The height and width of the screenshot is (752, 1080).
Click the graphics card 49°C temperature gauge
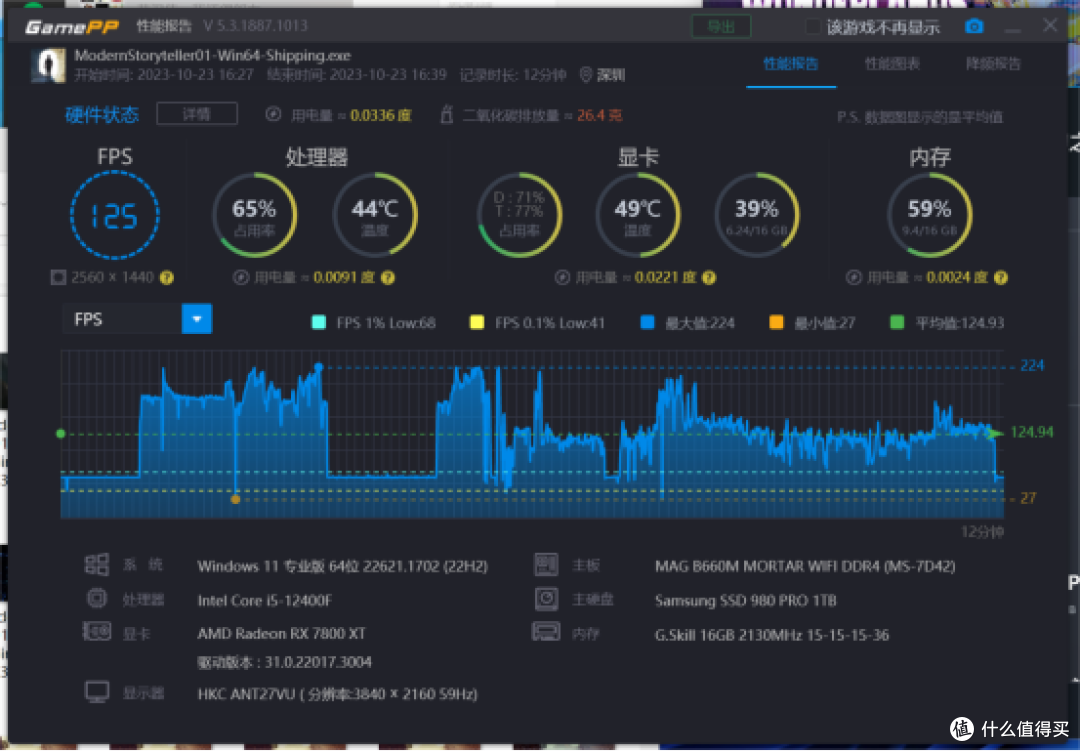coord(638,215)
